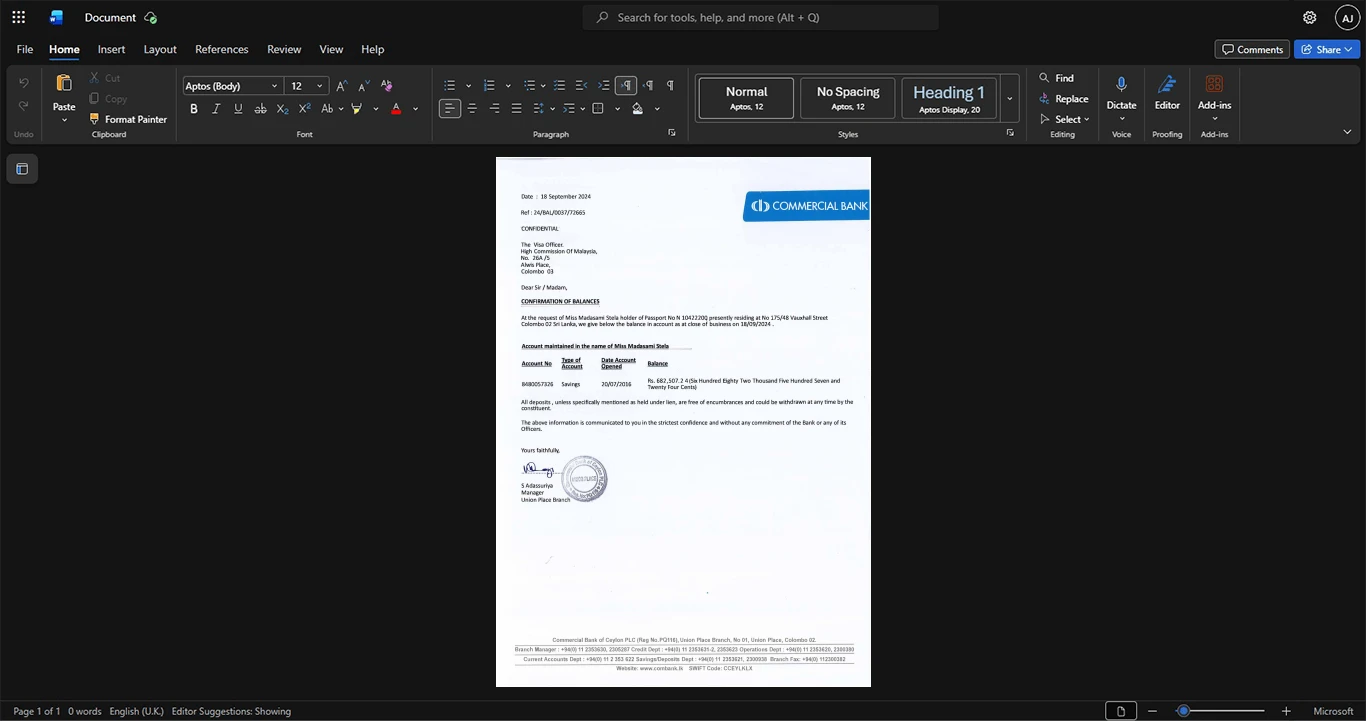This screenshot has width=1366, height=721.
Task: Click the red font color button
Action: 396,108
